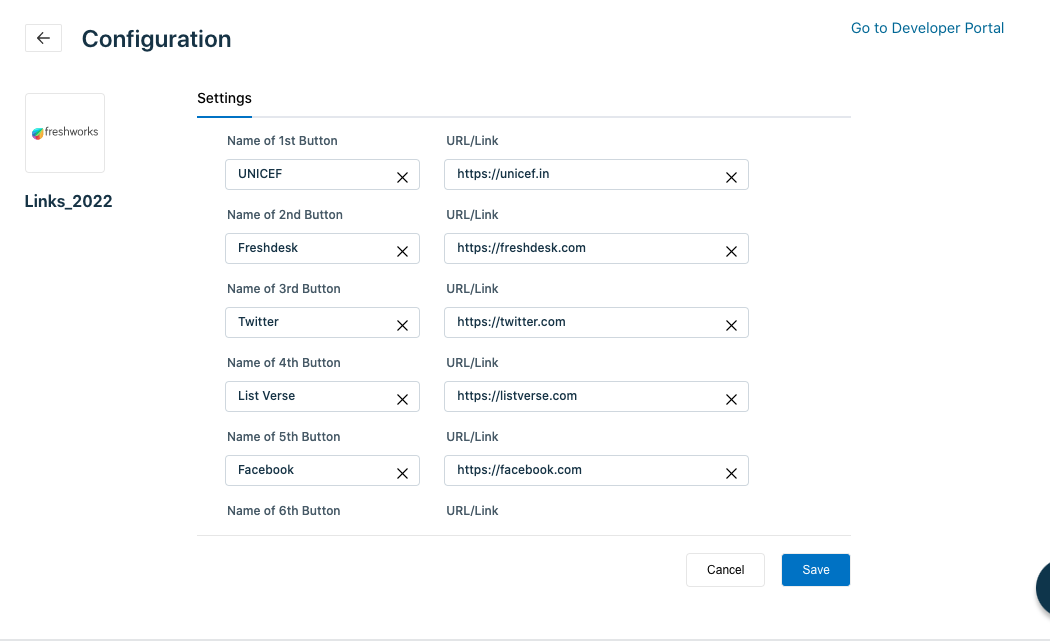Click the Configuration page heading
The width and height of the screenshot is (1050, 641).
pos(157,39)
